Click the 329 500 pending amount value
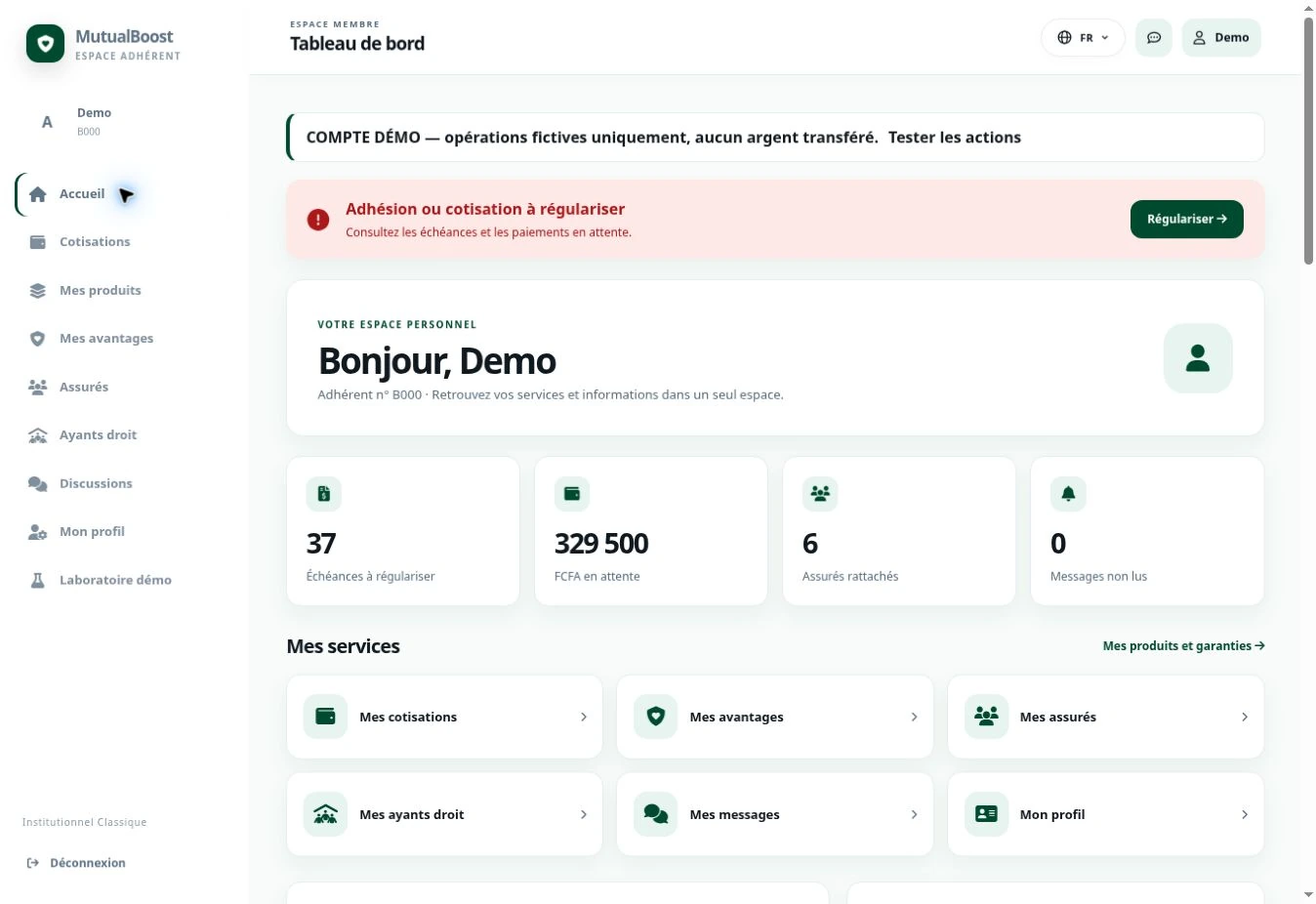 [601, 544]
